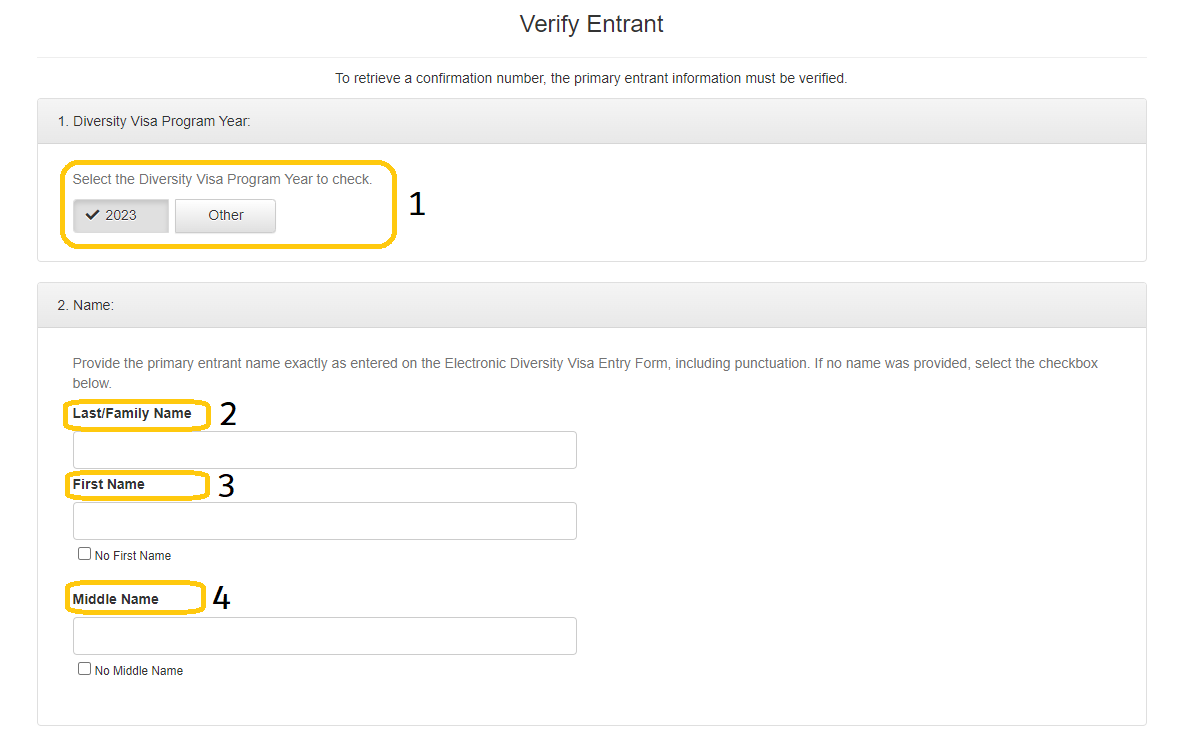This screenshot has height=745, width=1189.
Task: Click the checkmark icon beside 2023
Action: coord(93,215)
